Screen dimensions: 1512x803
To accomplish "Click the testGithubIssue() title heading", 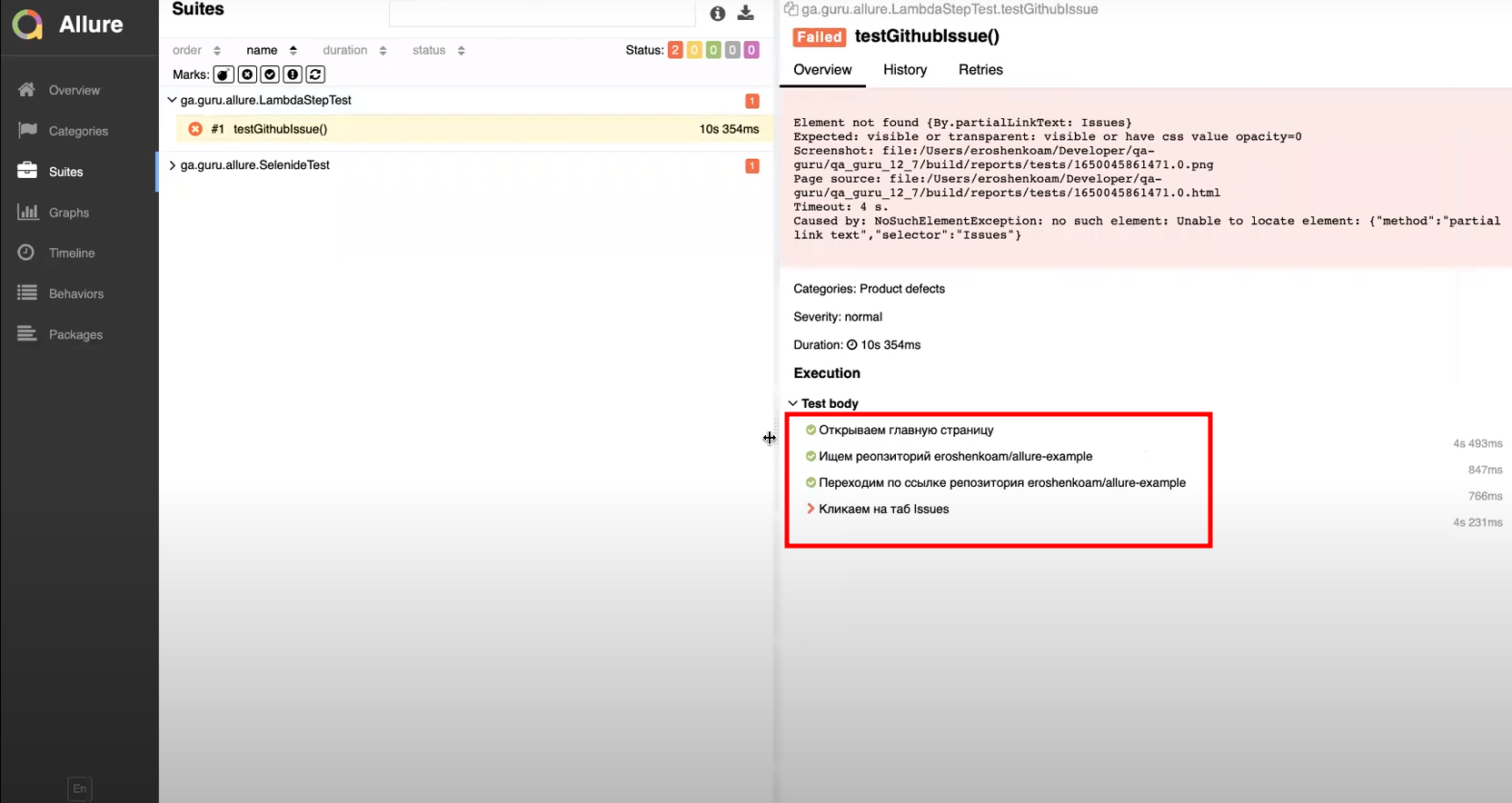I will click(927, 36).
